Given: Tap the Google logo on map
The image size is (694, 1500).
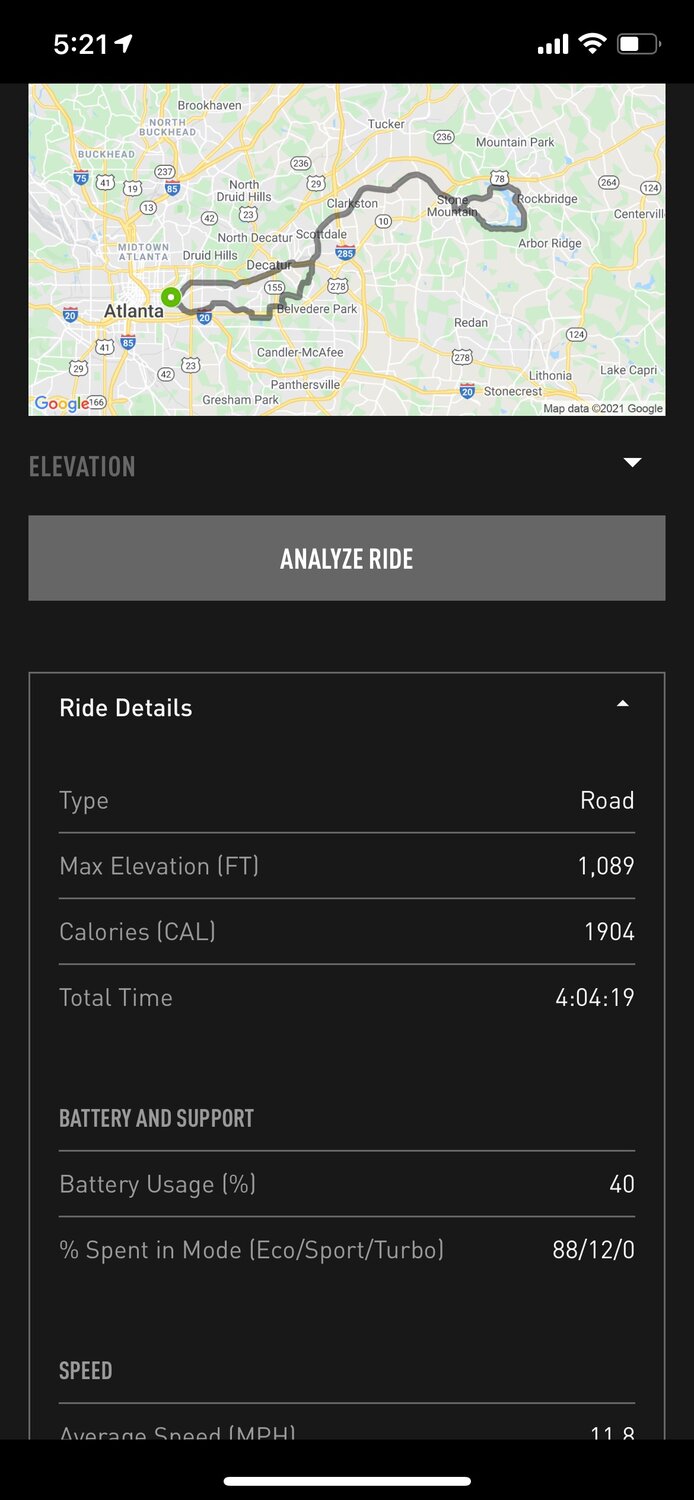Looking at the screenshot, I should pyautogui.click(x=62, y=403).
